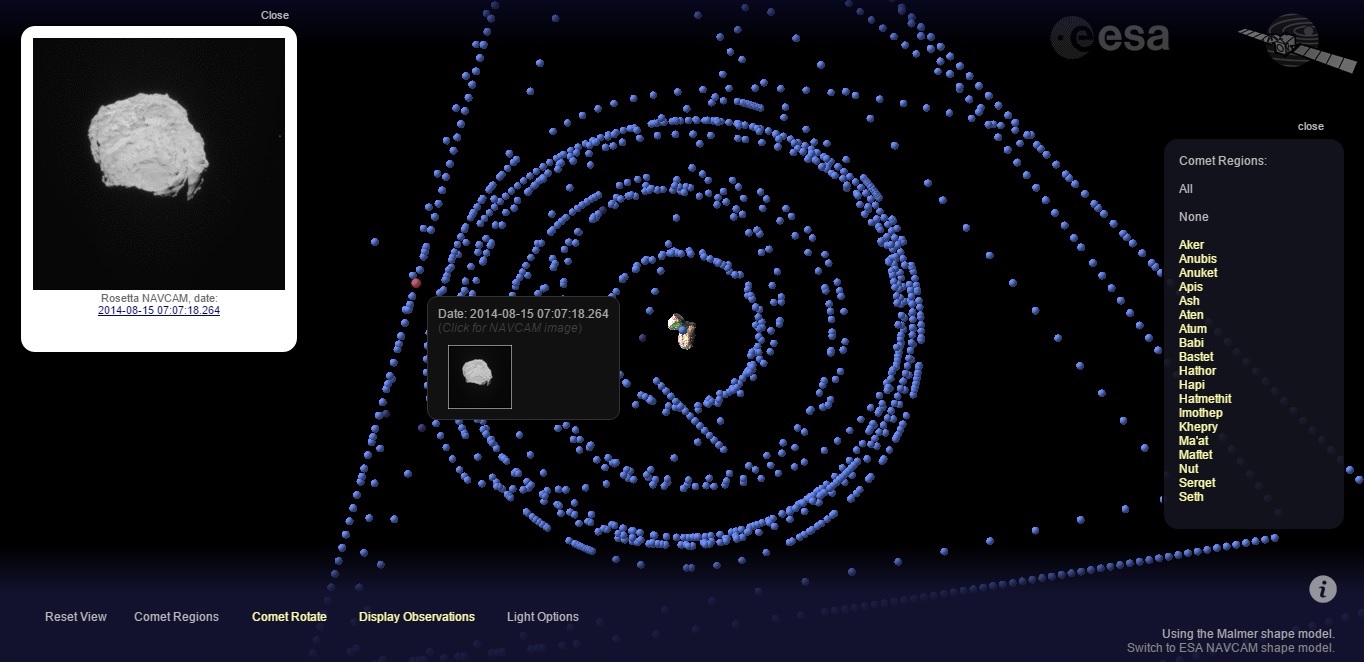
Task: Click the ESA logo
Action: click(x=1110, y=38)
